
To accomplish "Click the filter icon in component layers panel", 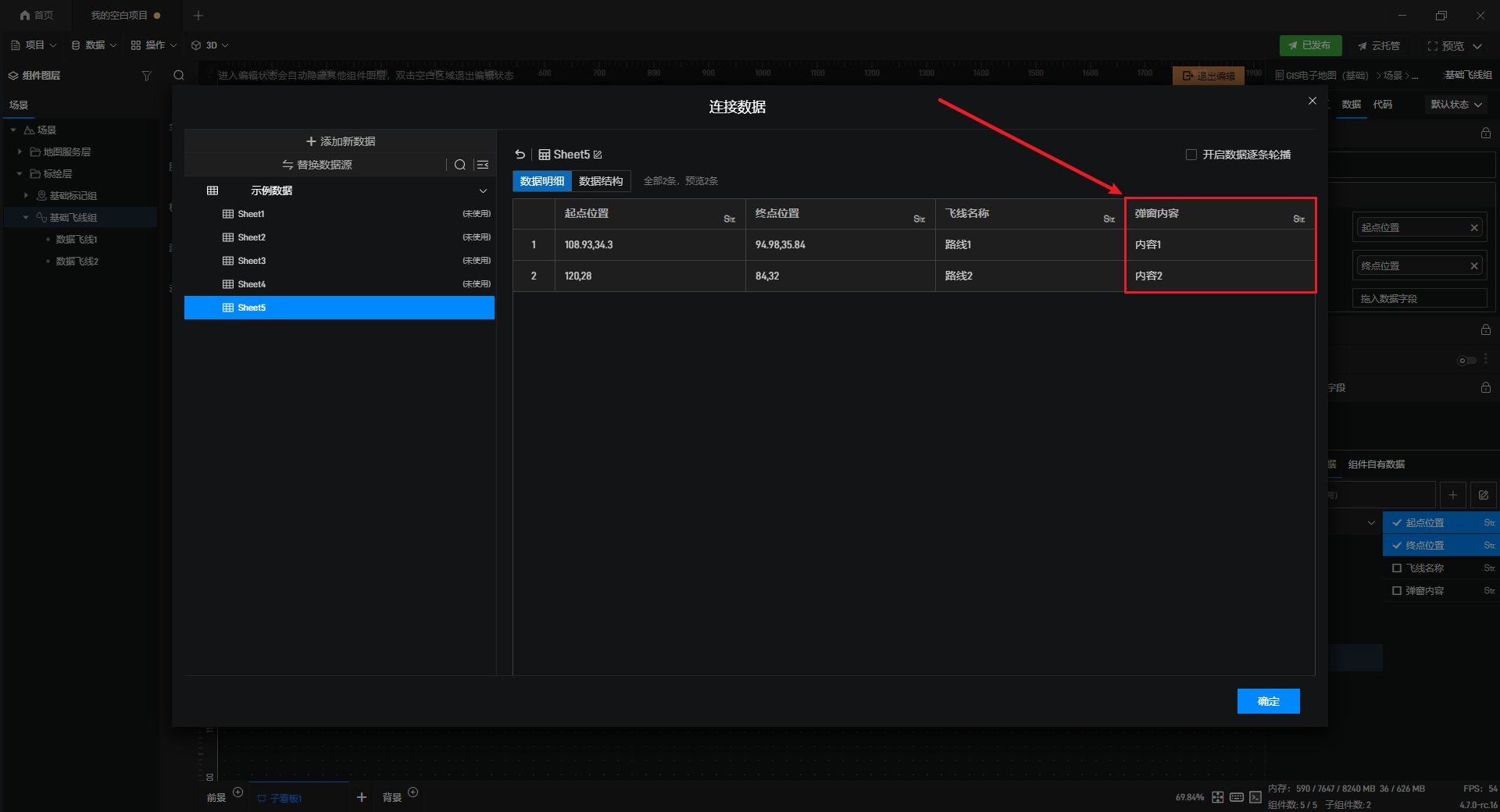I will (x=146, y=76).
